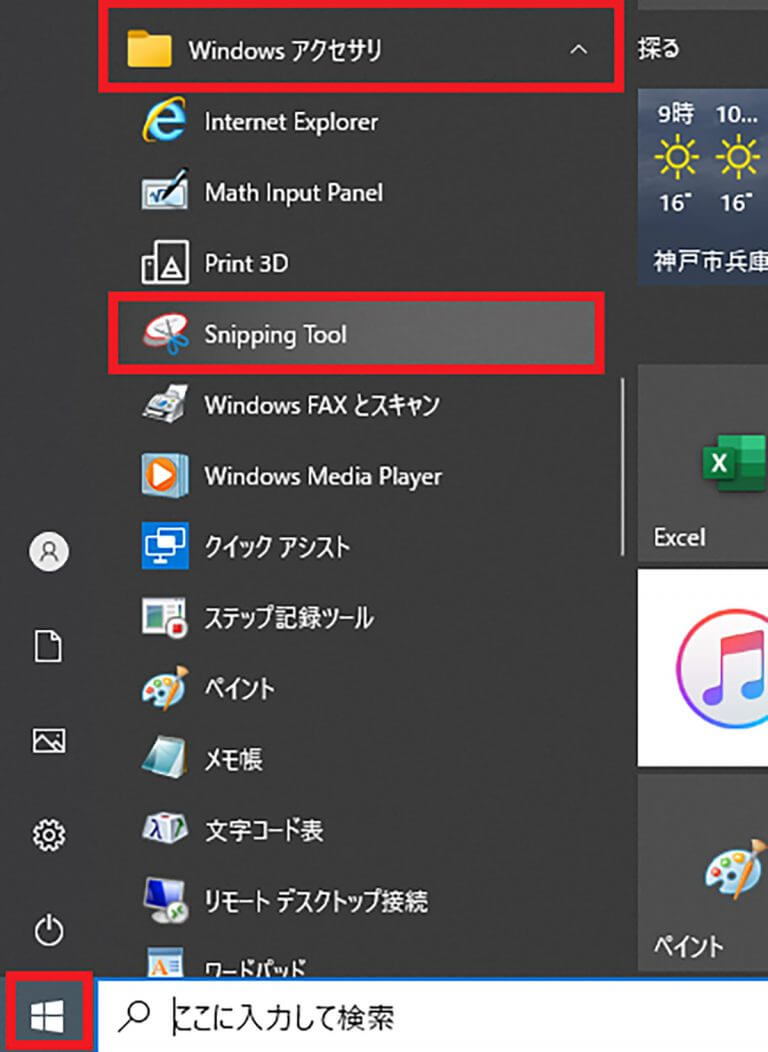
Task: Open Settings gear in Start sidebar
Action: [49, 835]
